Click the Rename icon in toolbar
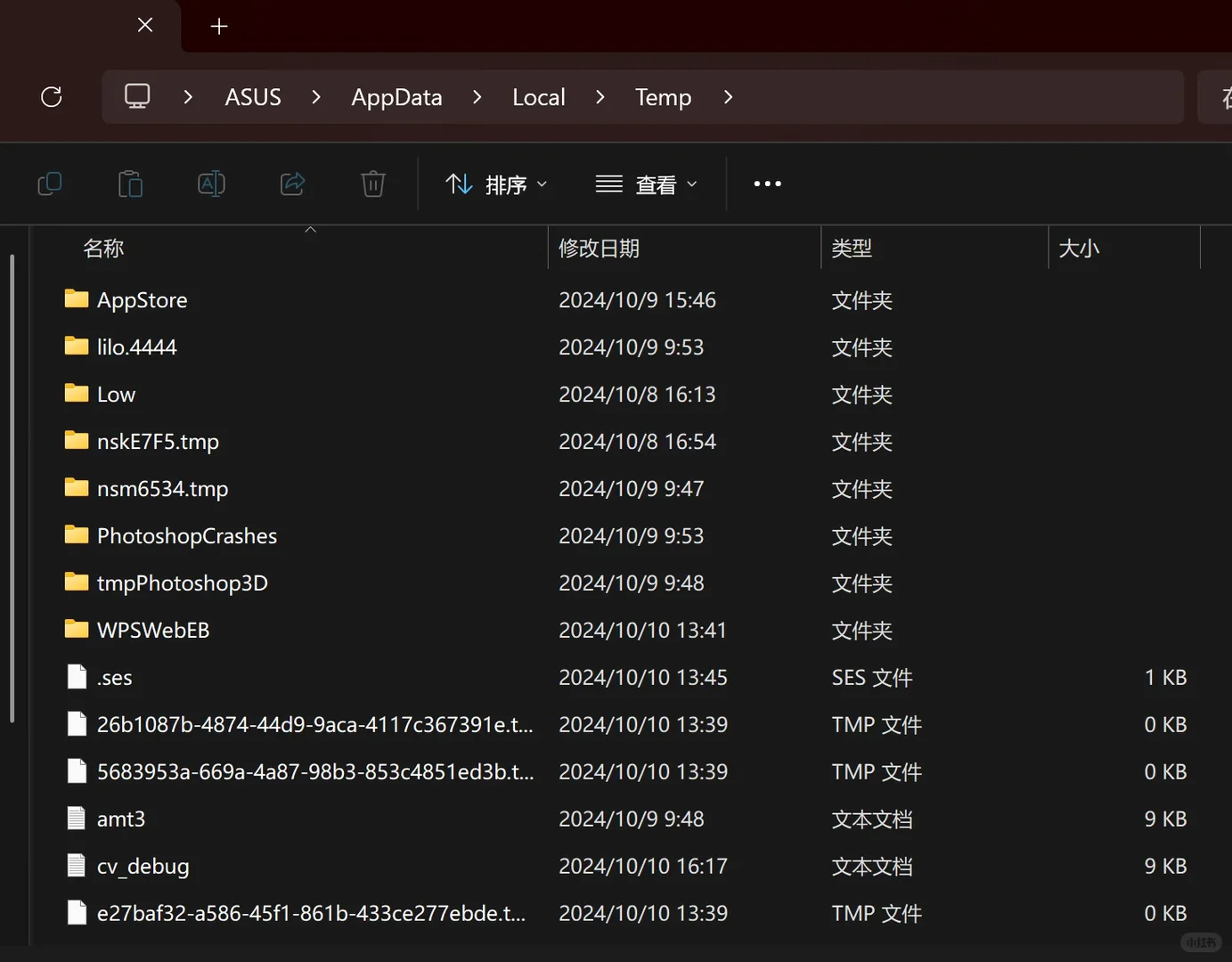Viewport: 1232px width, 962px height. (211, 184)
